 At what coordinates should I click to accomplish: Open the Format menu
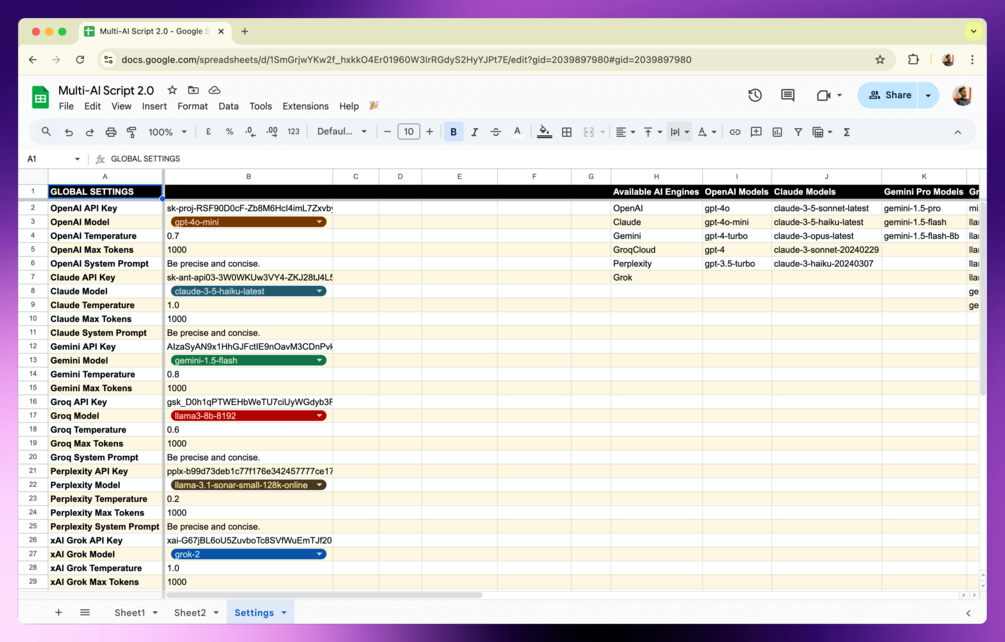(192, 106)
